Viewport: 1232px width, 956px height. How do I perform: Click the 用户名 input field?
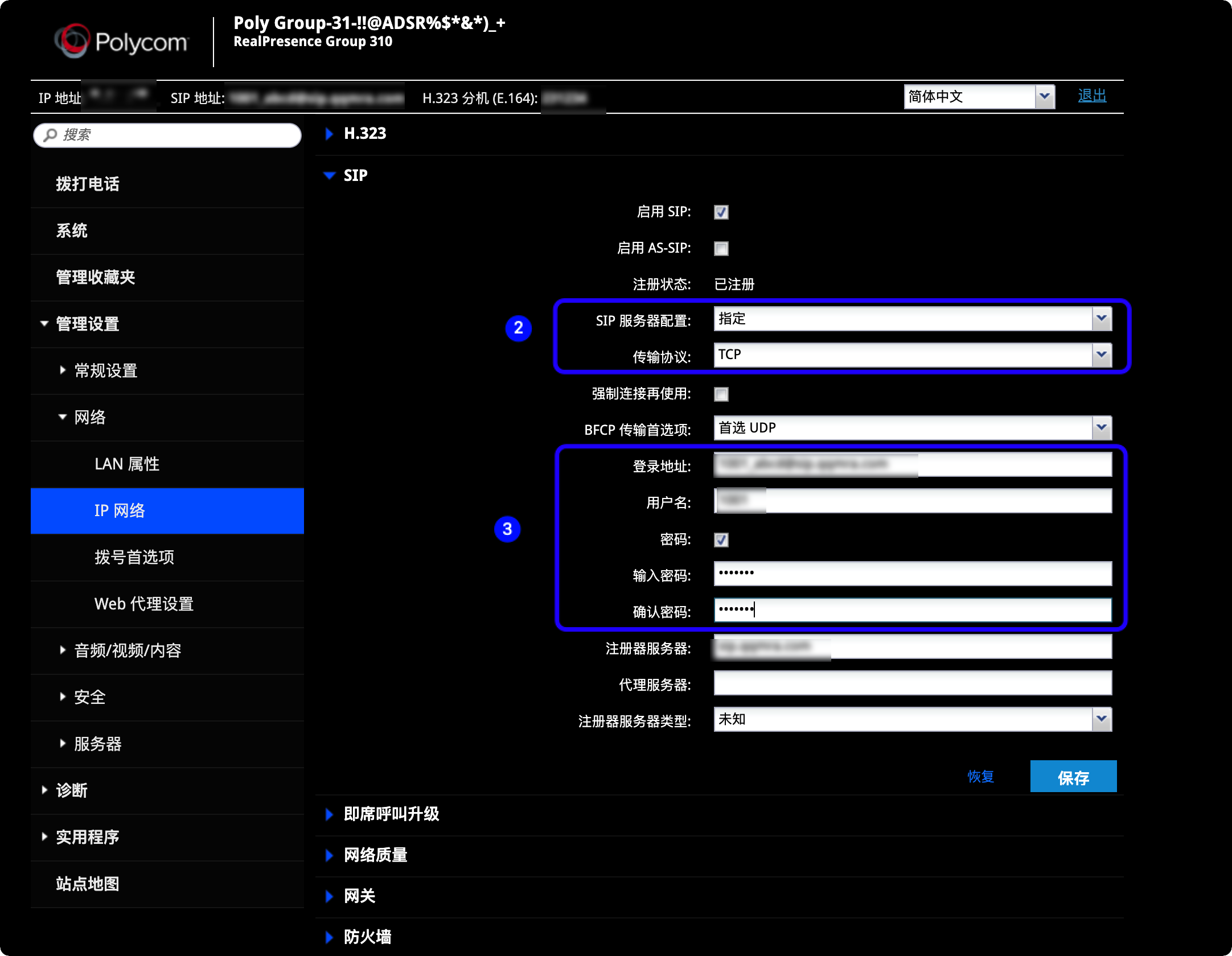pos(913,501)
